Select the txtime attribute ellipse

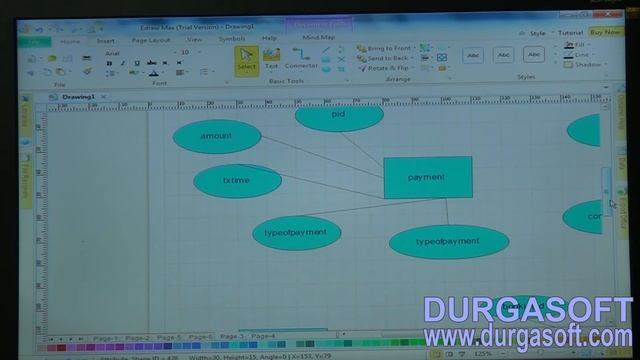[237, 181]
